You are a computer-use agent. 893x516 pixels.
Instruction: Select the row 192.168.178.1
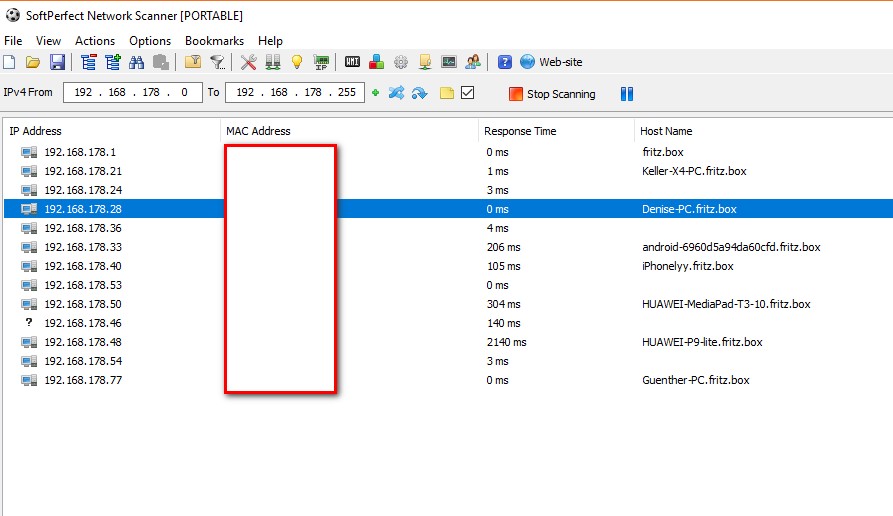coord(448,152)
